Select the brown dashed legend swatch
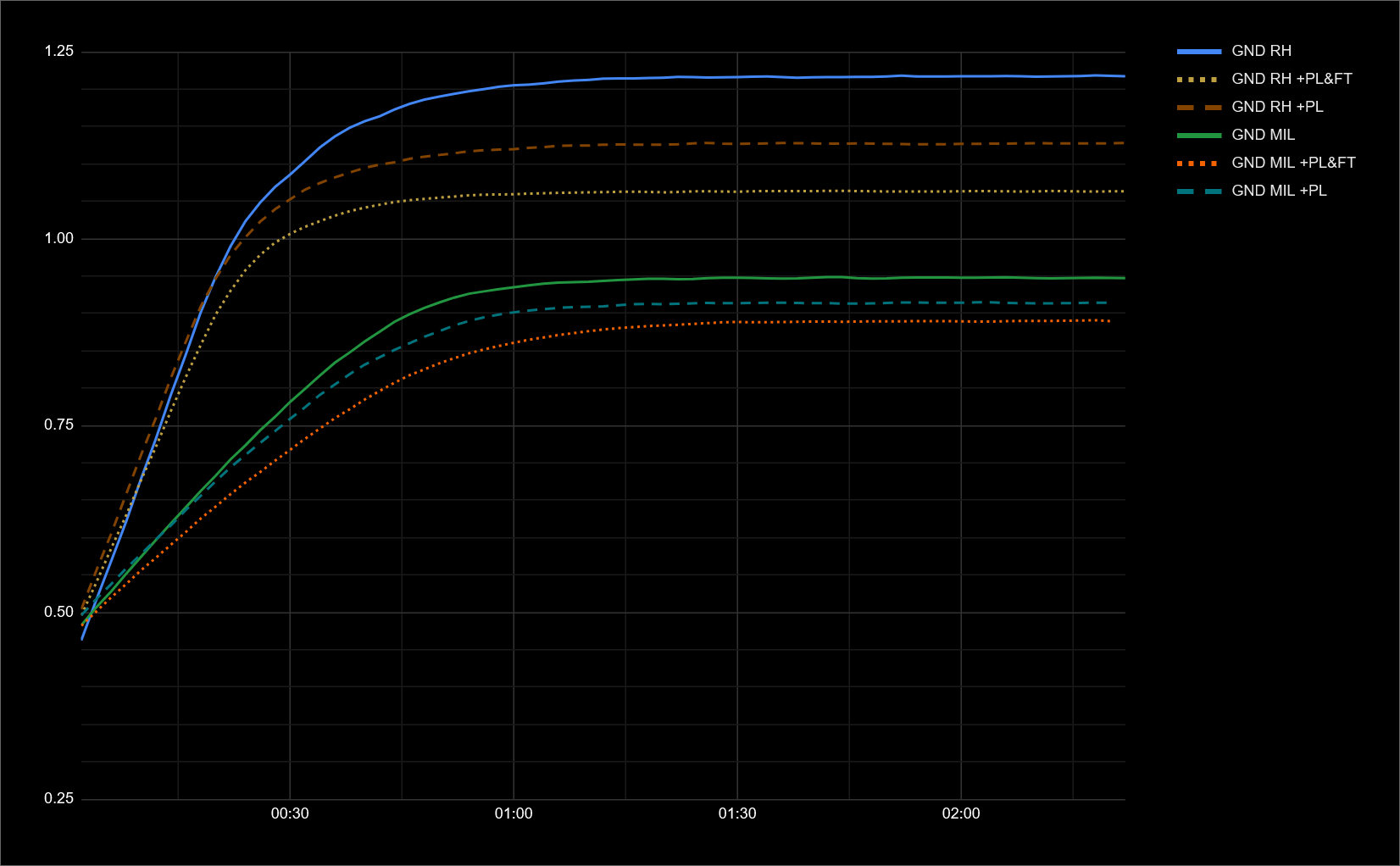 (1199, 107)
